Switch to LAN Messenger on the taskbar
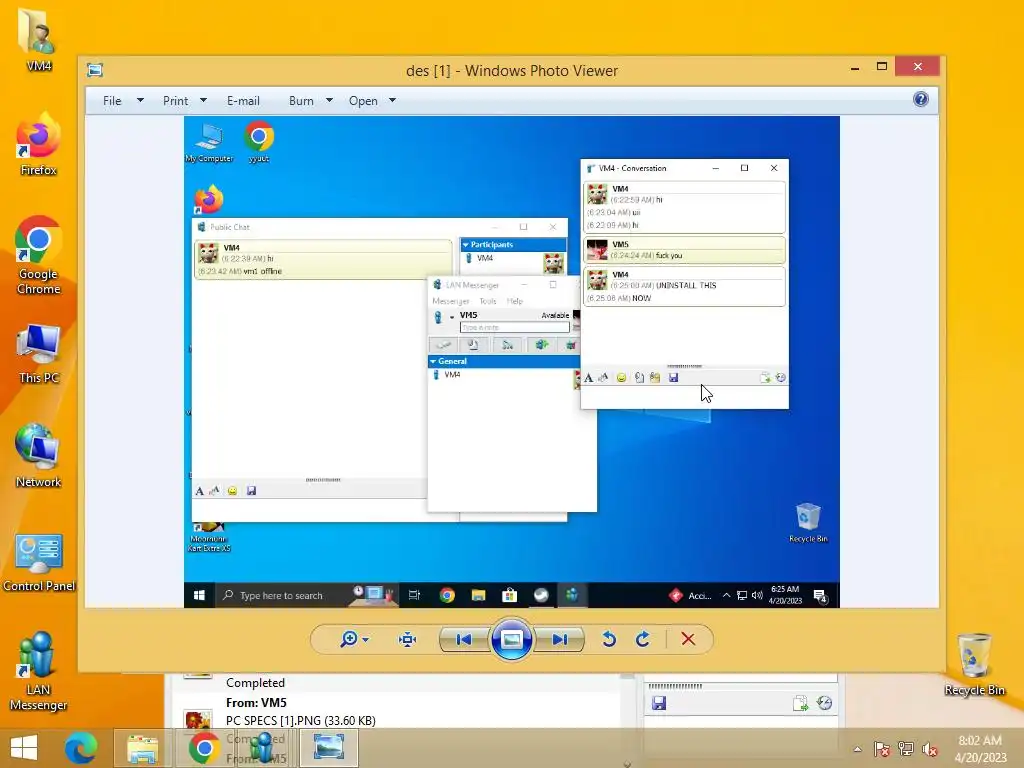This screenshot has height=768, width=1024. coord(264,748)
